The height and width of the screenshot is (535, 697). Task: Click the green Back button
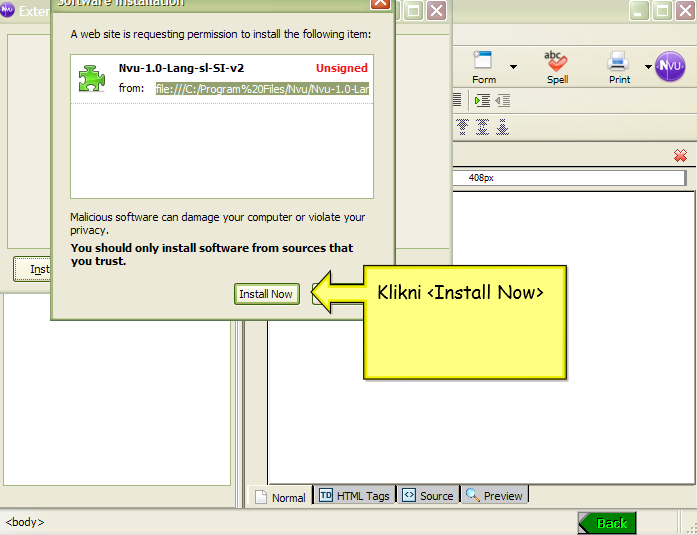click(x=606, y=523)
